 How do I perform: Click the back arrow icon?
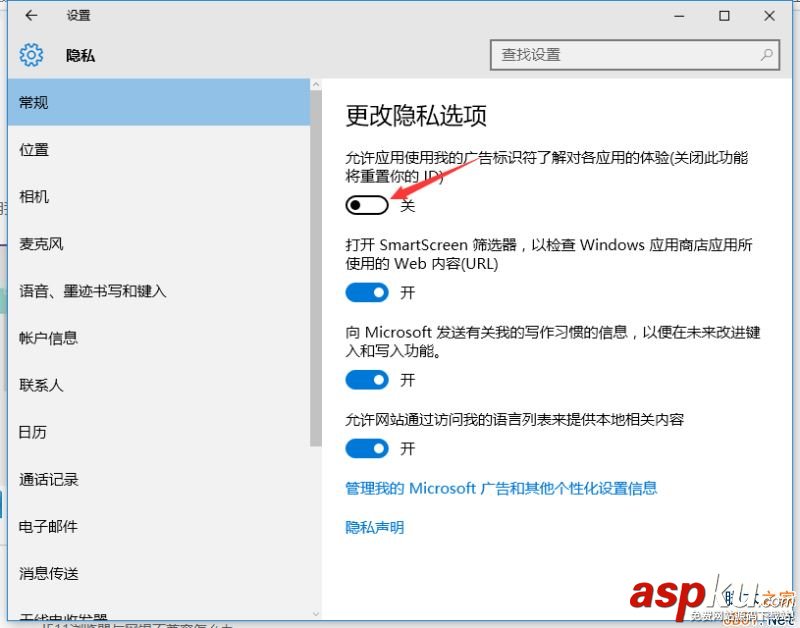coord(29,15)
